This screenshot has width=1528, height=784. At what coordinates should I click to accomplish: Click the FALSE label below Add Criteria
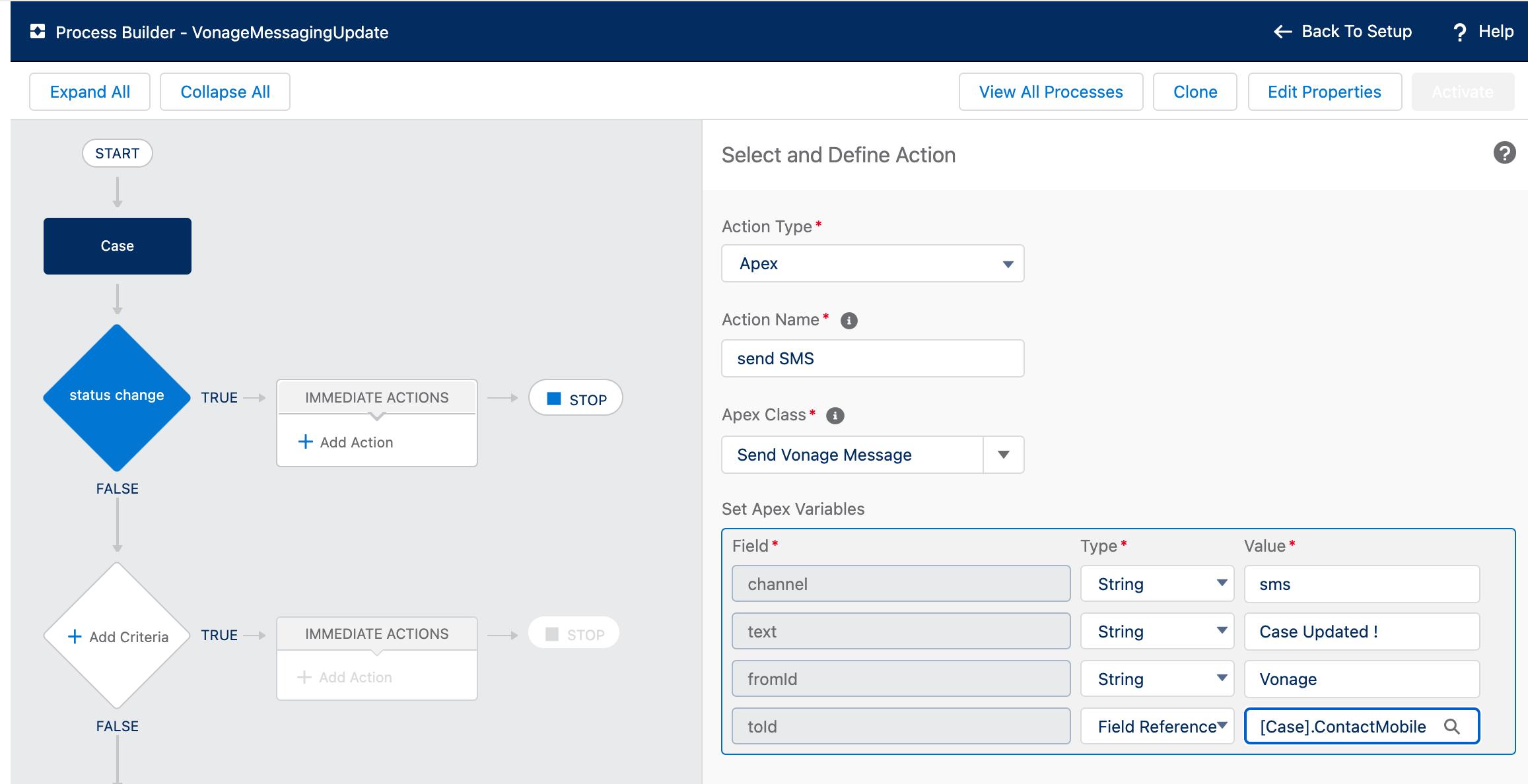click(118, 726)
